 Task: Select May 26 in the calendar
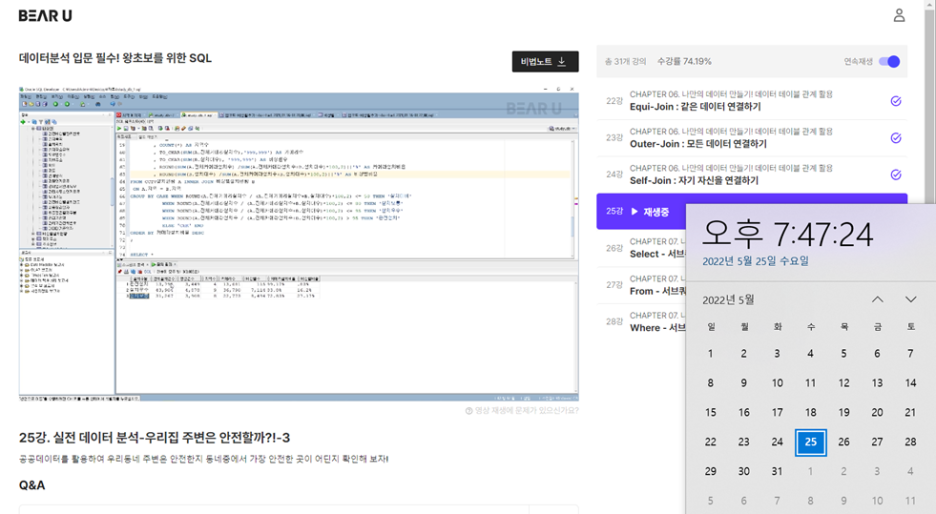tap(844, 442)
